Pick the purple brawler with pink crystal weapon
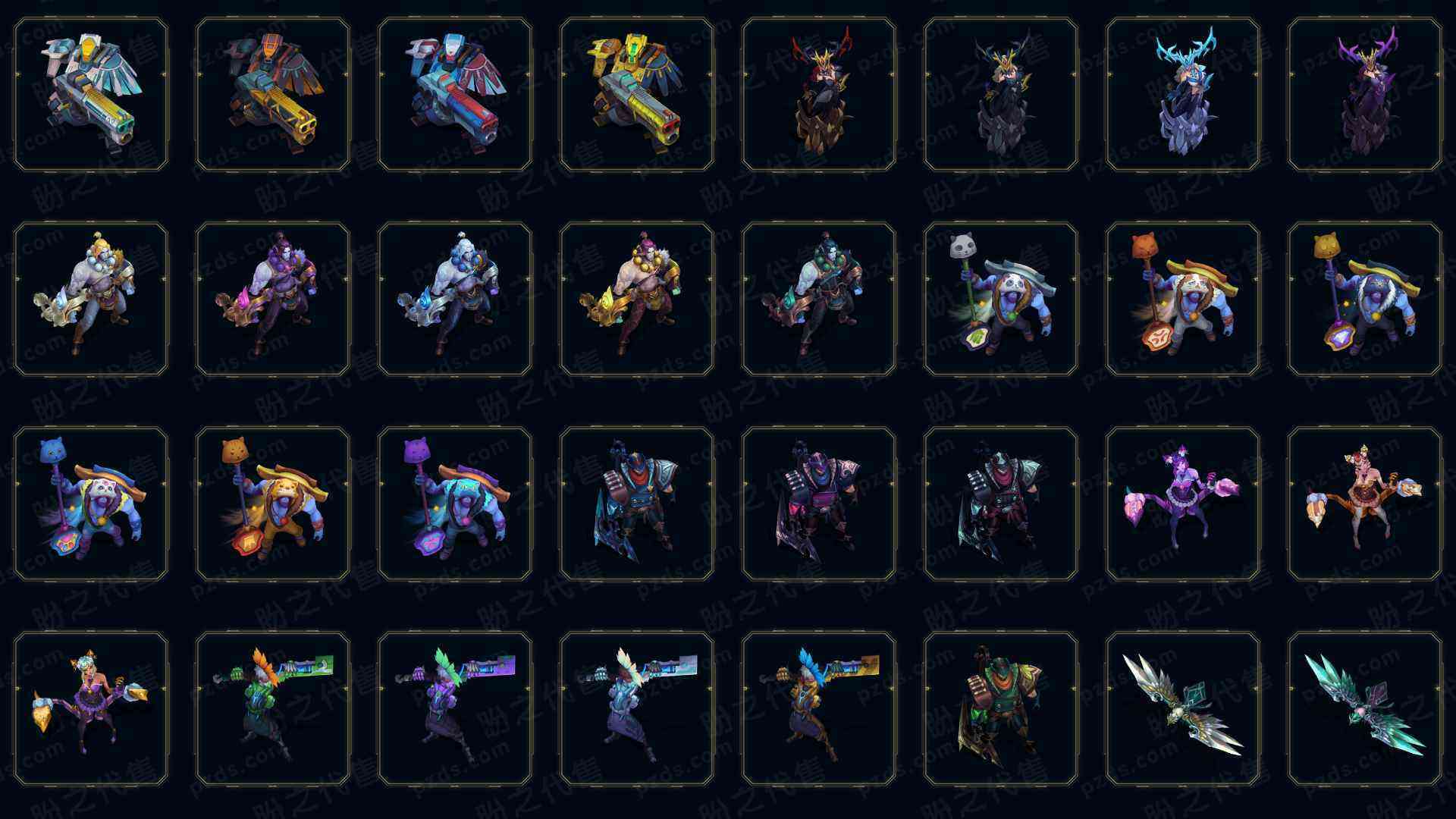Image resolution: width=1456 pixels, height=819 pixels. point(273,300)
